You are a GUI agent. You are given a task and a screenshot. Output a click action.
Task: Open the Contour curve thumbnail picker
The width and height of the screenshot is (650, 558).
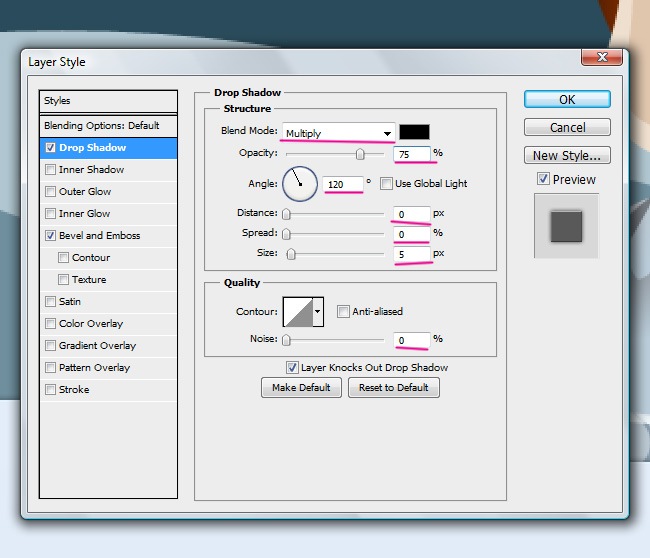tap(298, 312)
